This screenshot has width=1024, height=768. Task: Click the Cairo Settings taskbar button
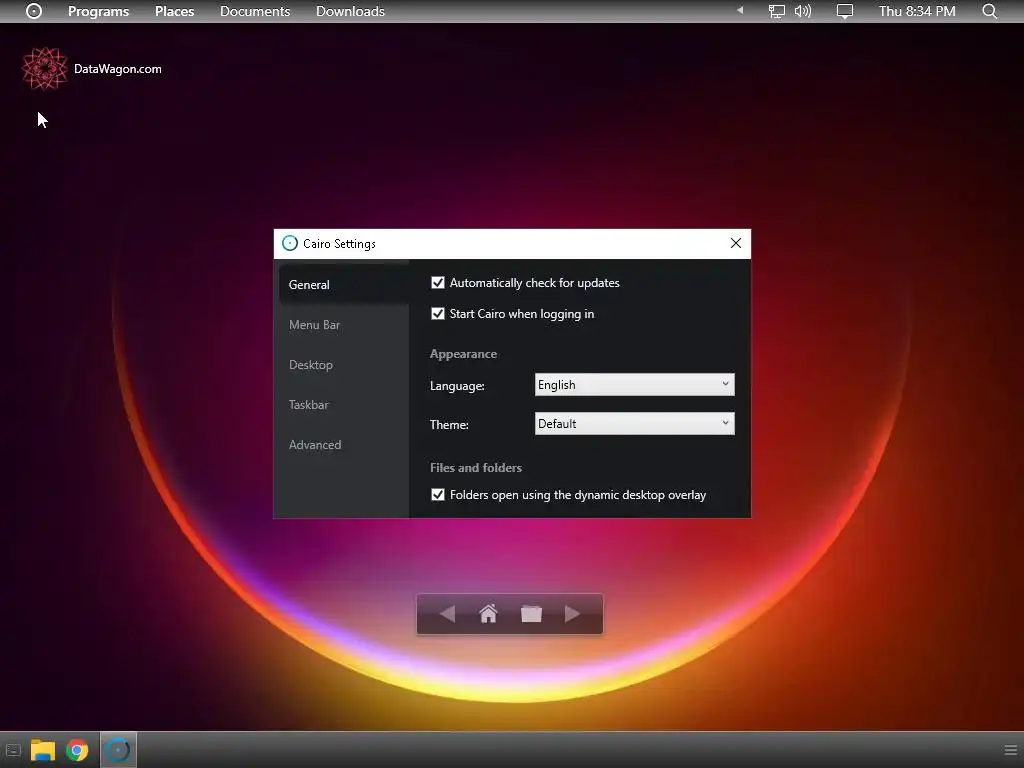118,750
